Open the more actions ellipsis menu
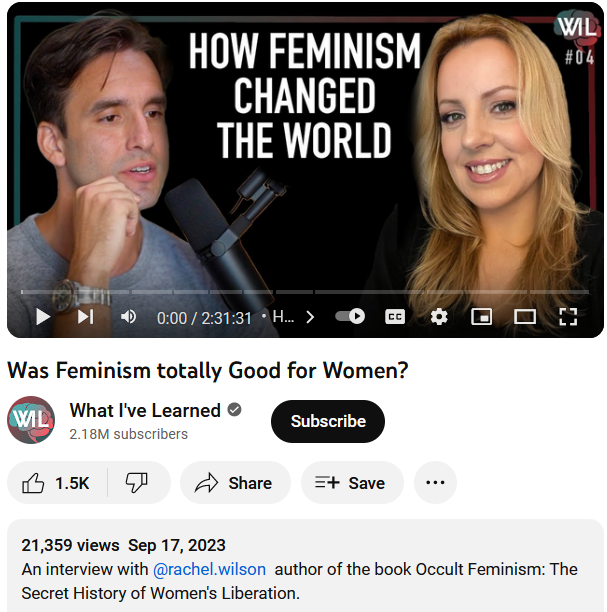The height and width of the screenshot is (612, 607). click(435, 483)
